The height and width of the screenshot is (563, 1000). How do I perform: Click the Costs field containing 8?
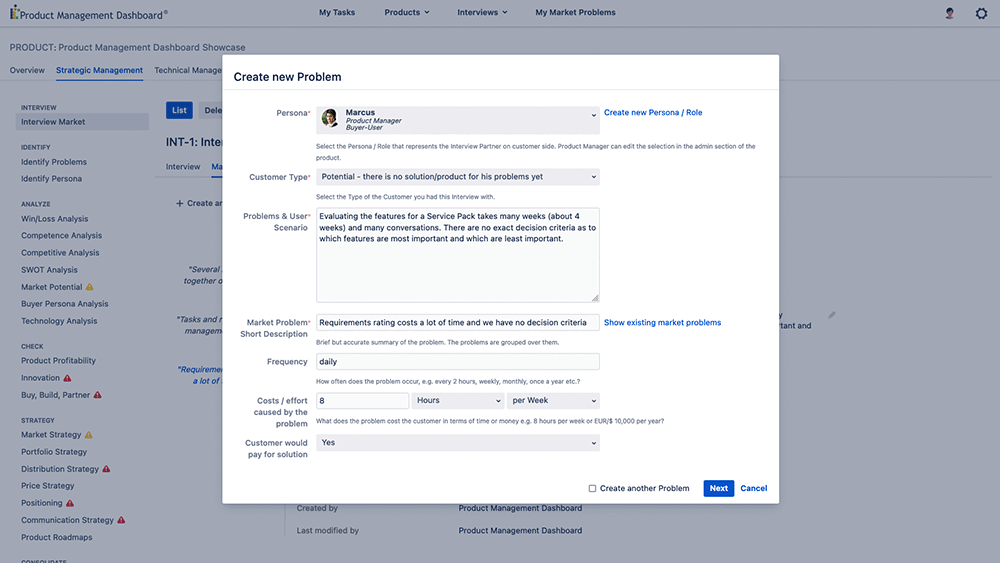[x=362, y=400]
